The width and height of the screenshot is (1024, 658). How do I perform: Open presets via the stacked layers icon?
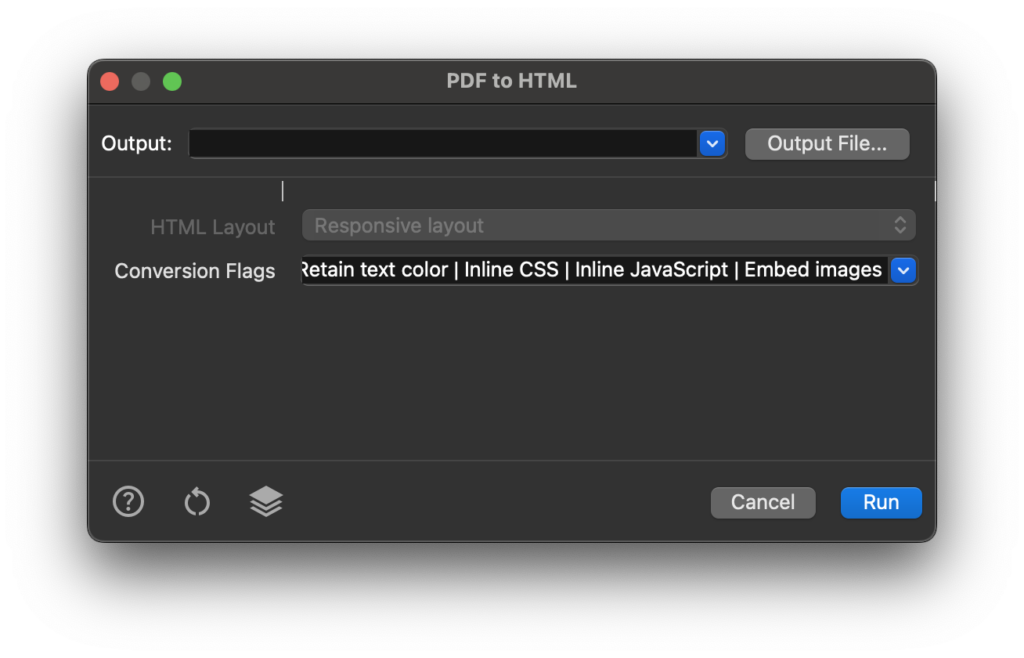pyautogui.click(x=266, y=502)
